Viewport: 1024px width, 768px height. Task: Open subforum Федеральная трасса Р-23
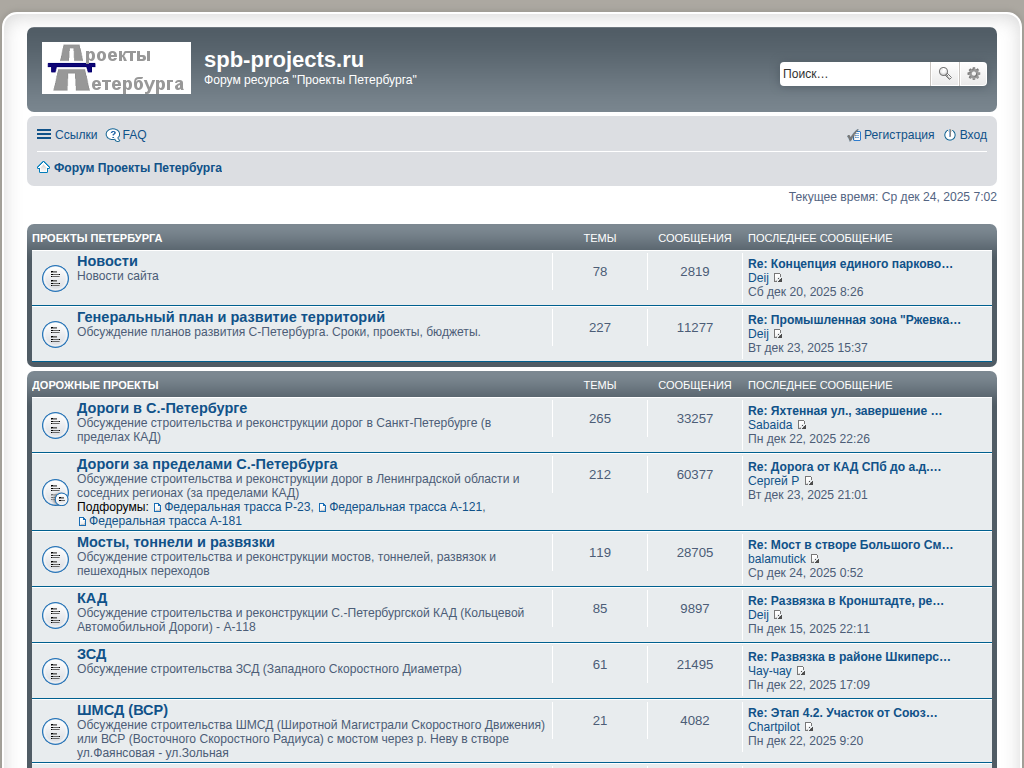click(237, 507)
